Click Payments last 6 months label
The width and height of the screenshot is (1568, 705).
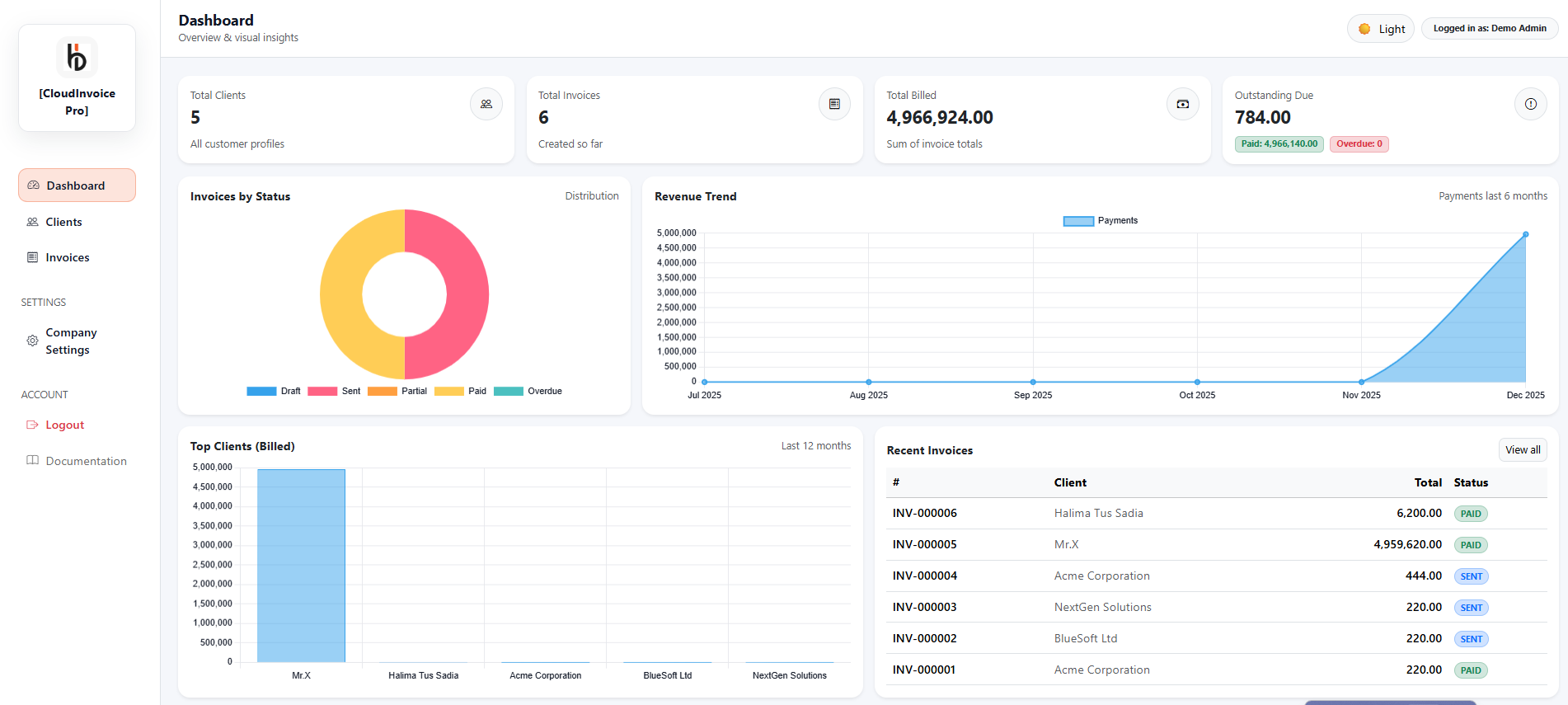tap(1492, 195)
